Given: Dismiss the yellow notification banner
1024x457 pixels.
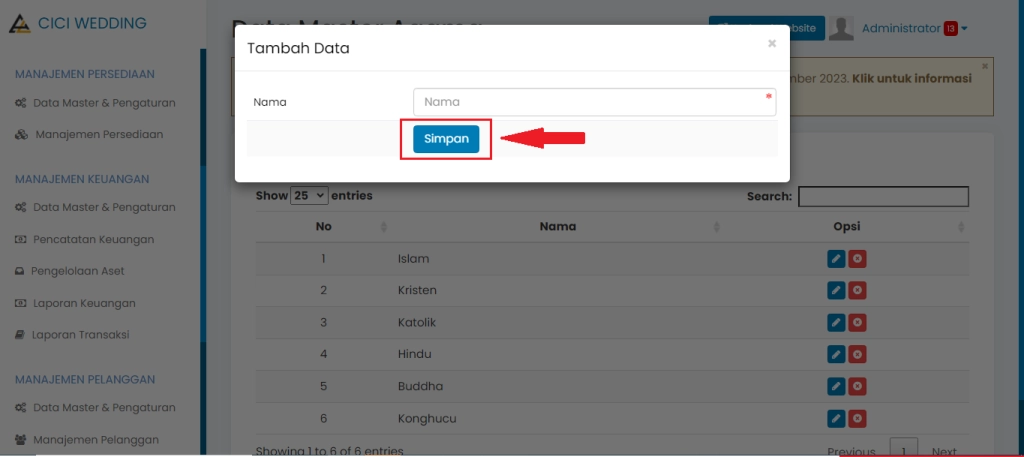Looking at the screenshot, I should (x=984, y=66).
